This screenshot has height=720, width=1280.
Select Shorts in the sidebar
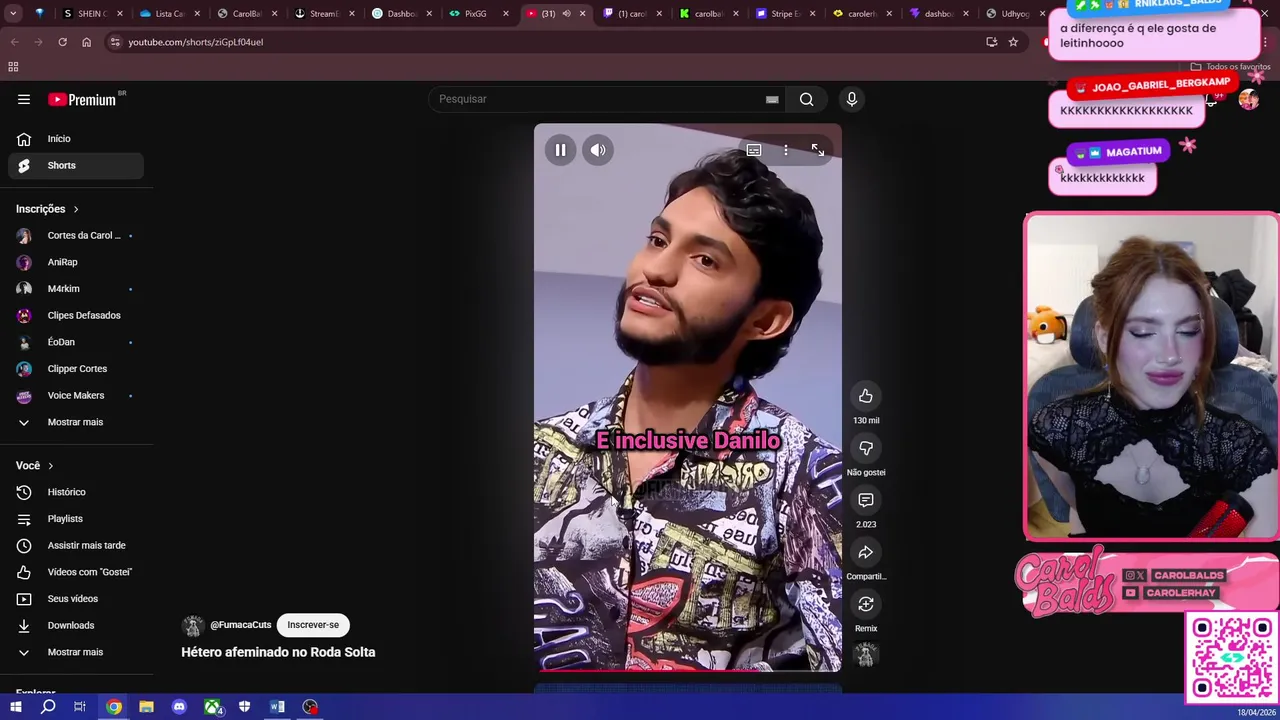coord(76,165)
